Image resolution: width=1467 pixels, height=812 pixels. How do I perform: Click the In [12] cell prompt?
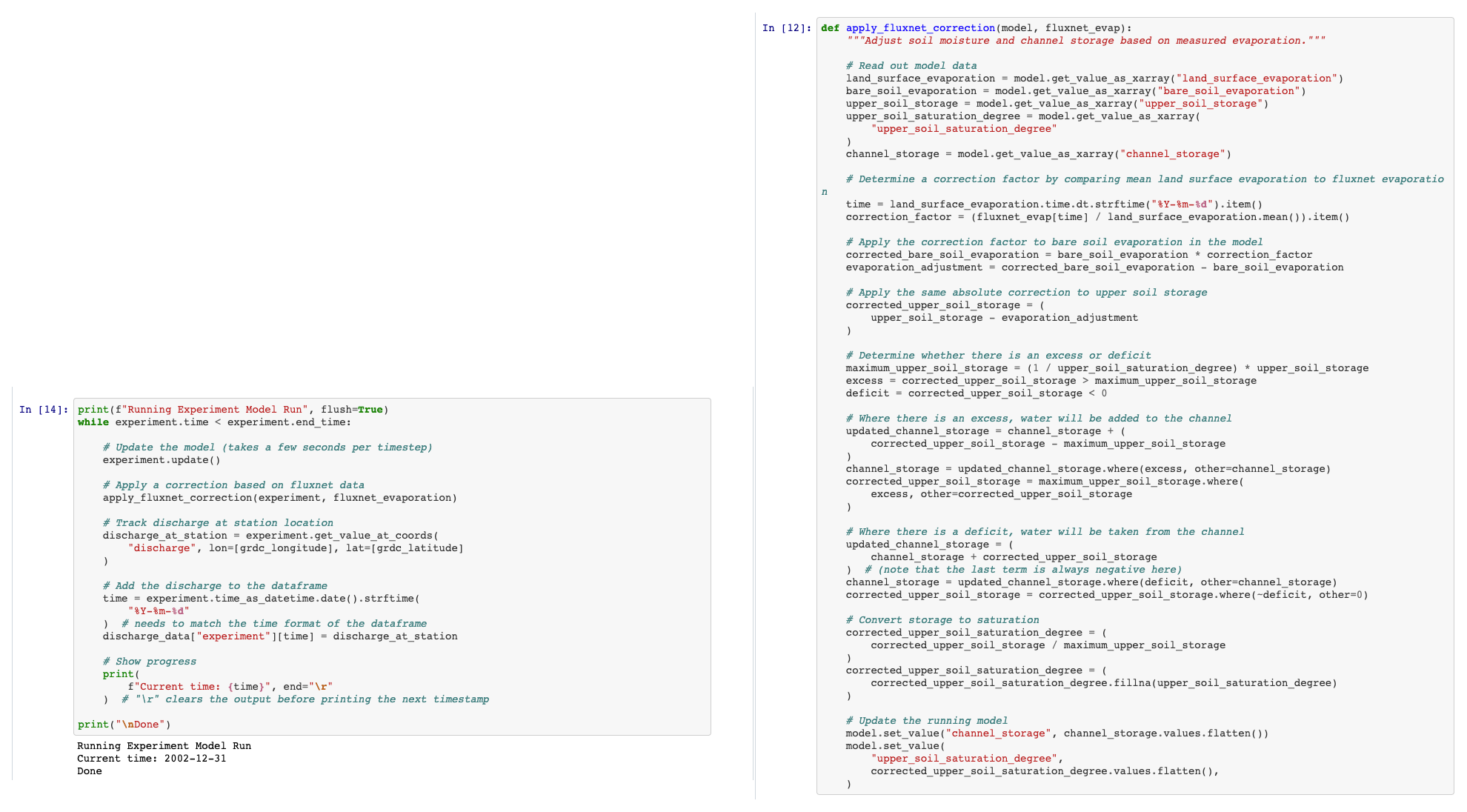coord(787,28)
